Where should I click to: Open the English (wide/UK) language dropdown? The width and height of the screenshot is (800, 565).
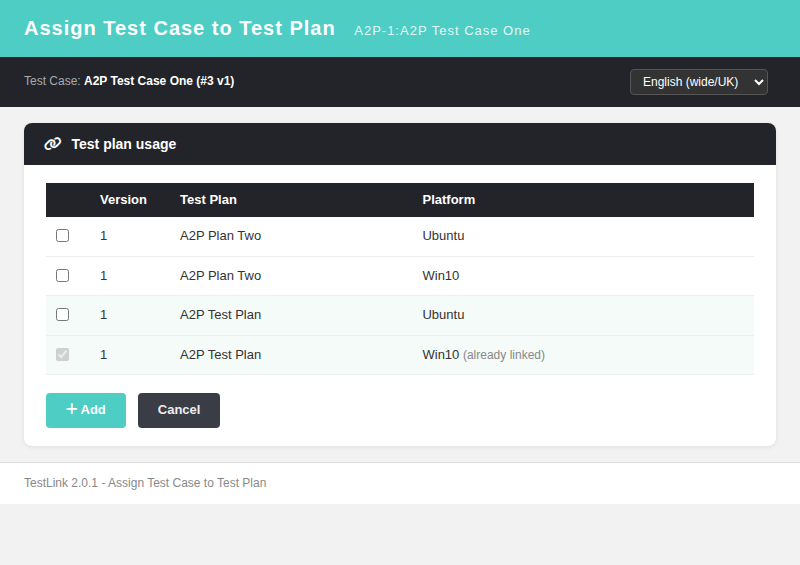pyautogui.click(x=698, y=82)
